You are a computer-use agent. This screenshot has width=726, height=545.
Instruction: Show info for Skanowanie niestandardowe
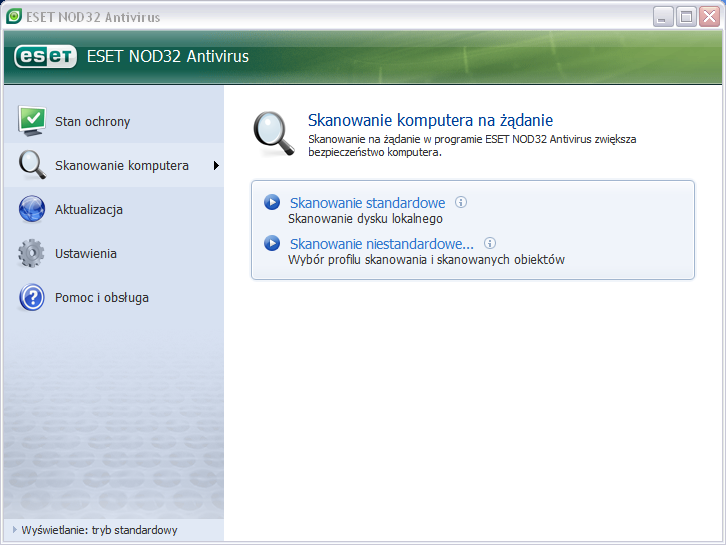(489, 243)
